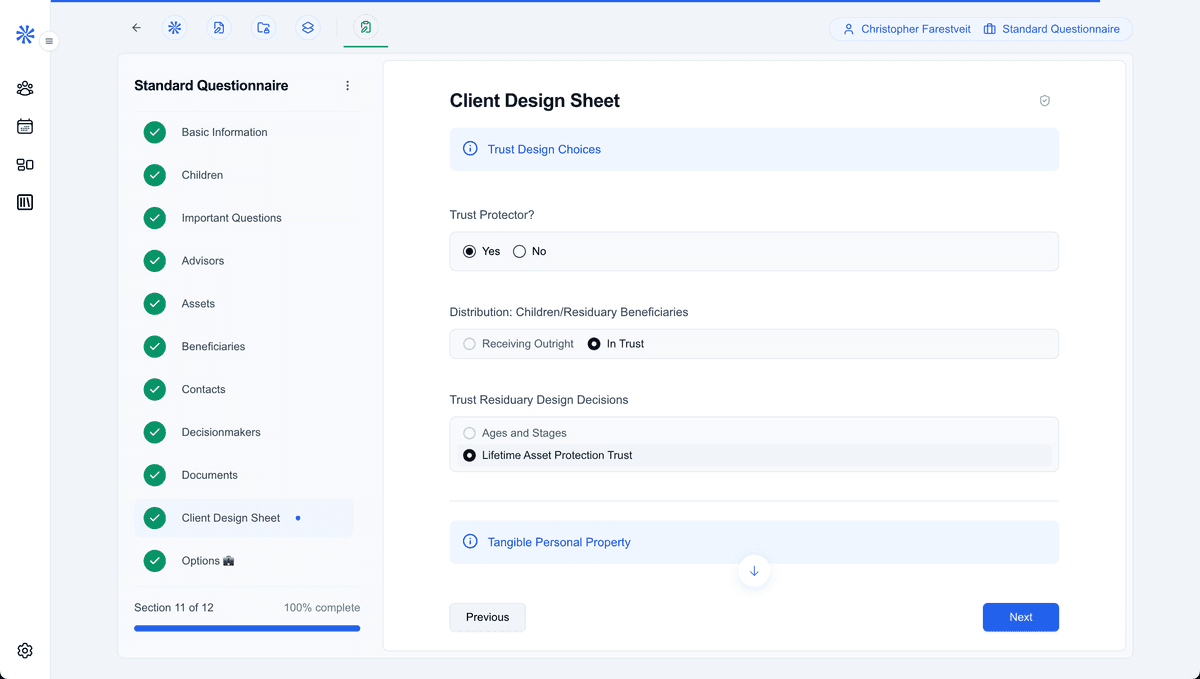
Task: Open the clients people icon in sidebar
Action: click(25, 89)
